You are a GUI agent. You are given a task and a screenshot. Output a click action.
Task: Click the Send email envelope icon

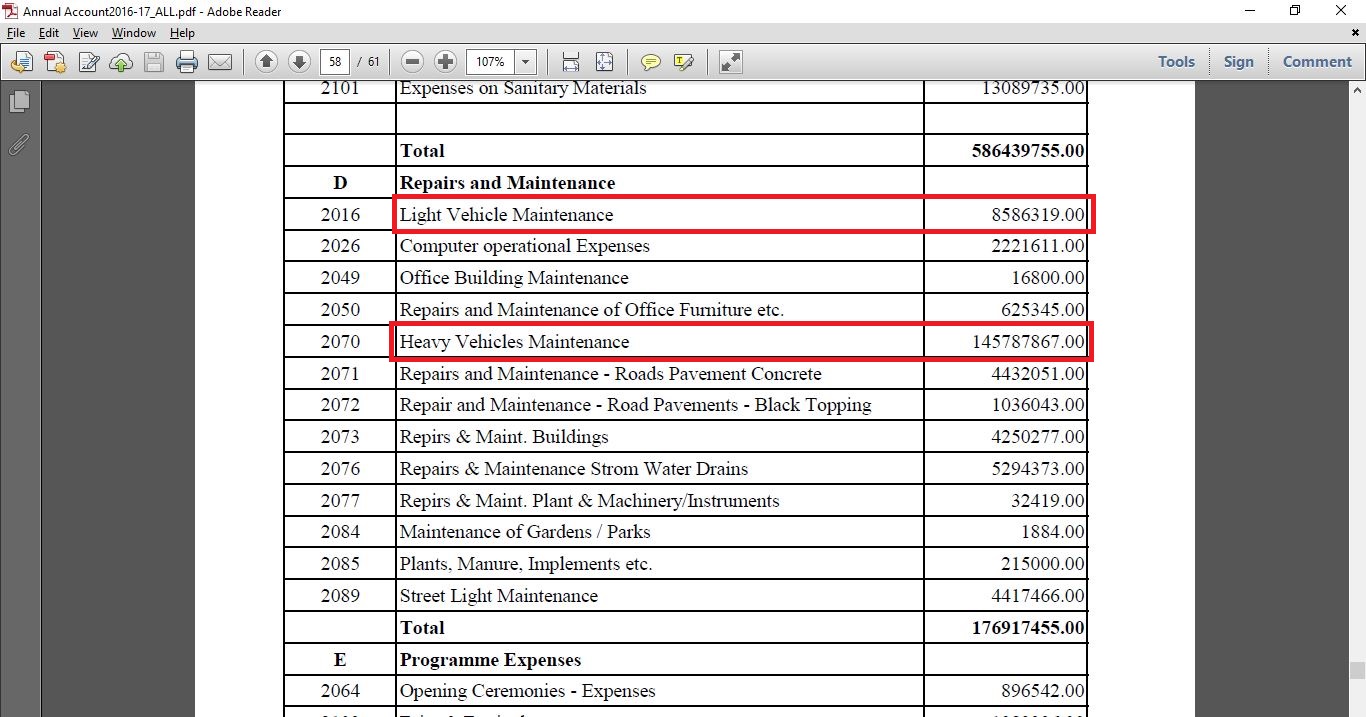tap(220, 62)
